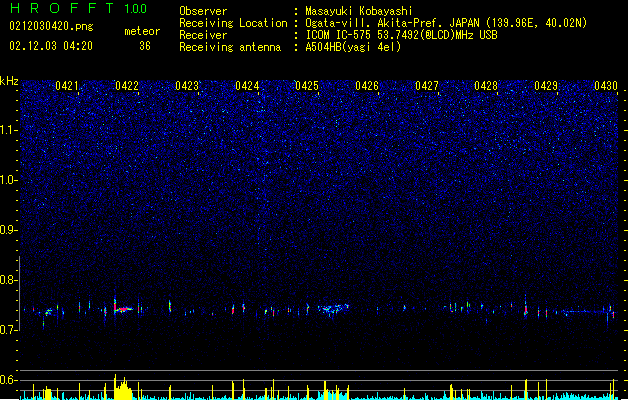This screenshot has width=629, height=400.
Task: Click the 0425 time marker
Action: [x=307, y=86]
